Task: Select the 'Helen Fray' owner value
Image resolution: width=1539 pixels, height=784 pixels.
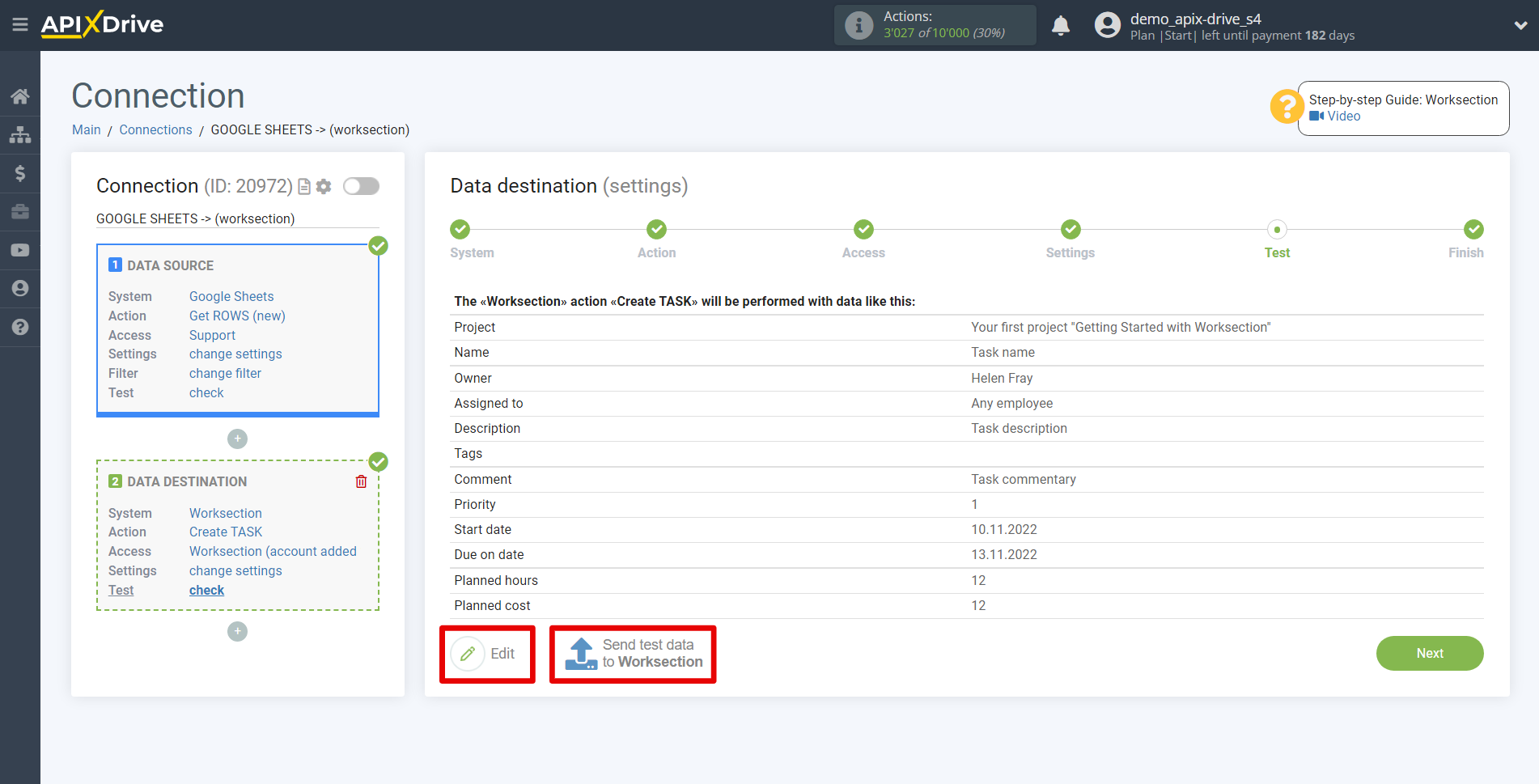Action: click(1002, 378)
